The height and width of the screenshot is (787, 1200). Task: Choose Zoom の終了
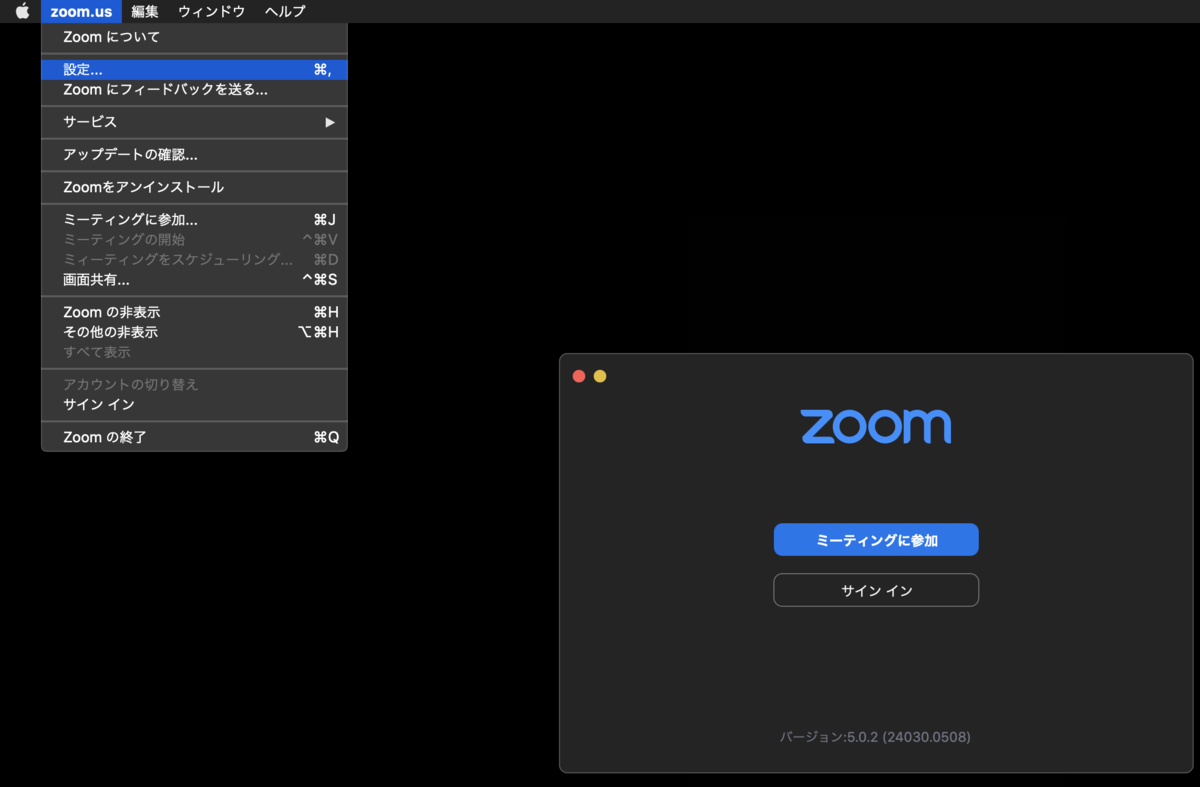194,437
